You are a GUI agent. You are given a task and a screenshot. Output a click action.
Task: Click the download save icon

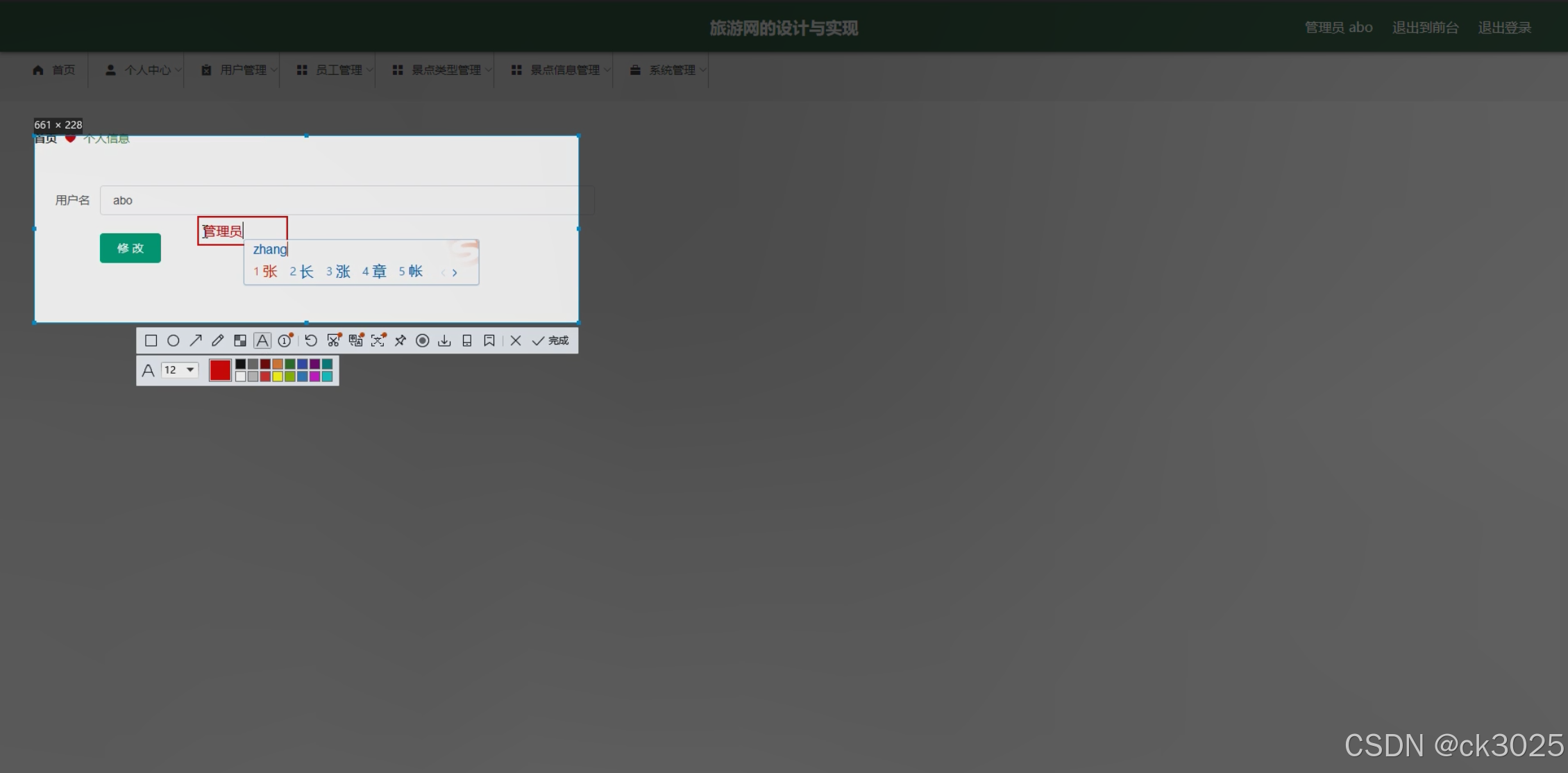click(445, 340)
